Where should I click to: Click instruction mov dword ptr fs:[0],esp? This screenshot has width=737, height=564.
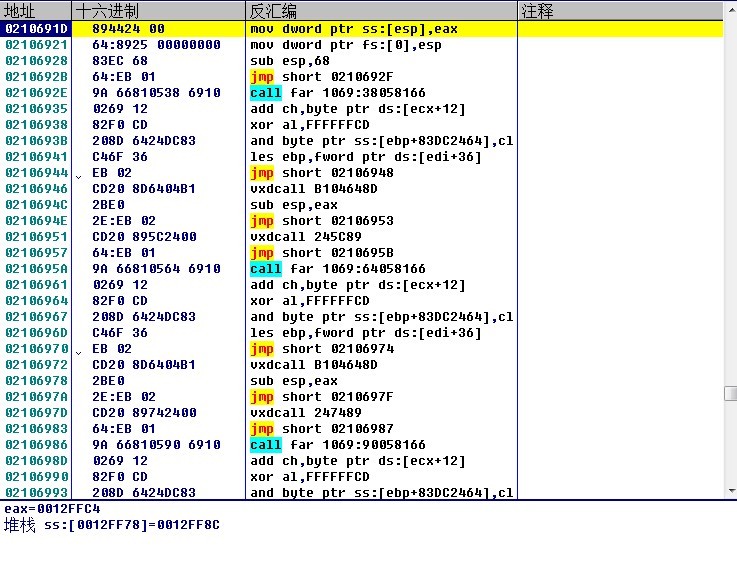(x=346, y=45)
